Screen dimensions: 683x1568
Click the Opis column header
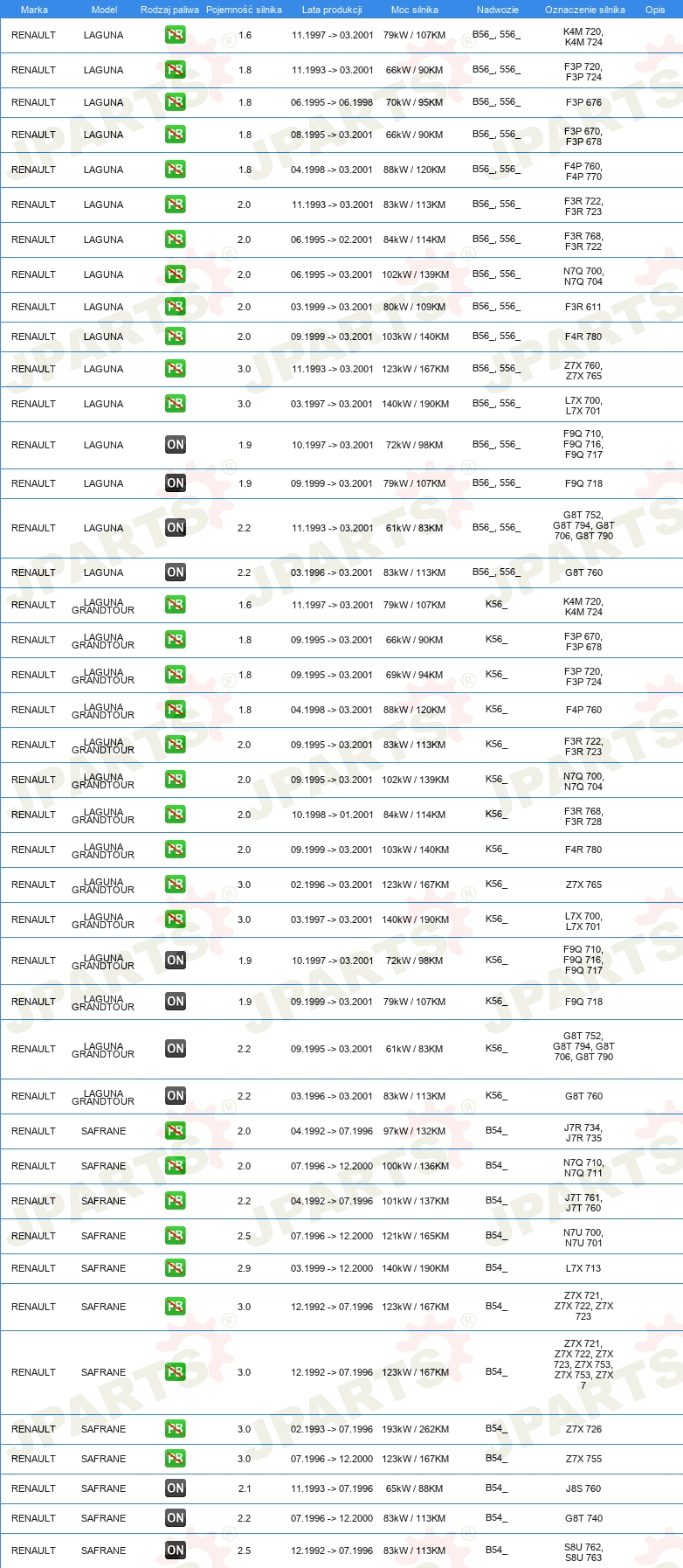[655, 10]
